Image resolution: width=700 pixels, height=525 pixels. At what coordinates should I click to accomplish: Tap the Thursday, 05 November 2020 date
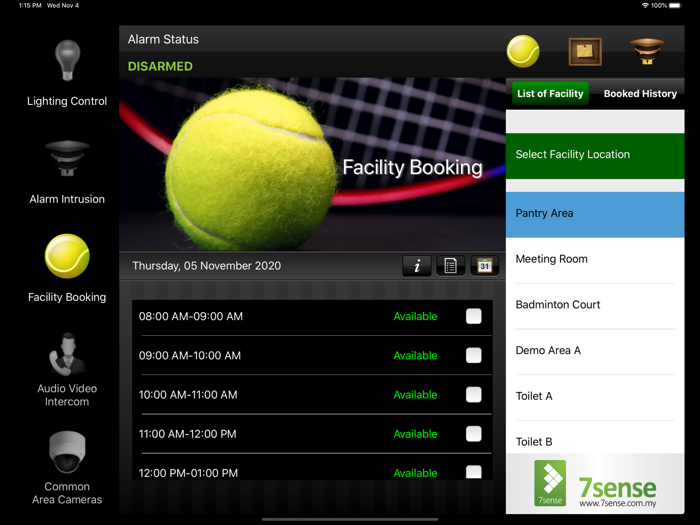pyautogui.click(x=207, y=266)
